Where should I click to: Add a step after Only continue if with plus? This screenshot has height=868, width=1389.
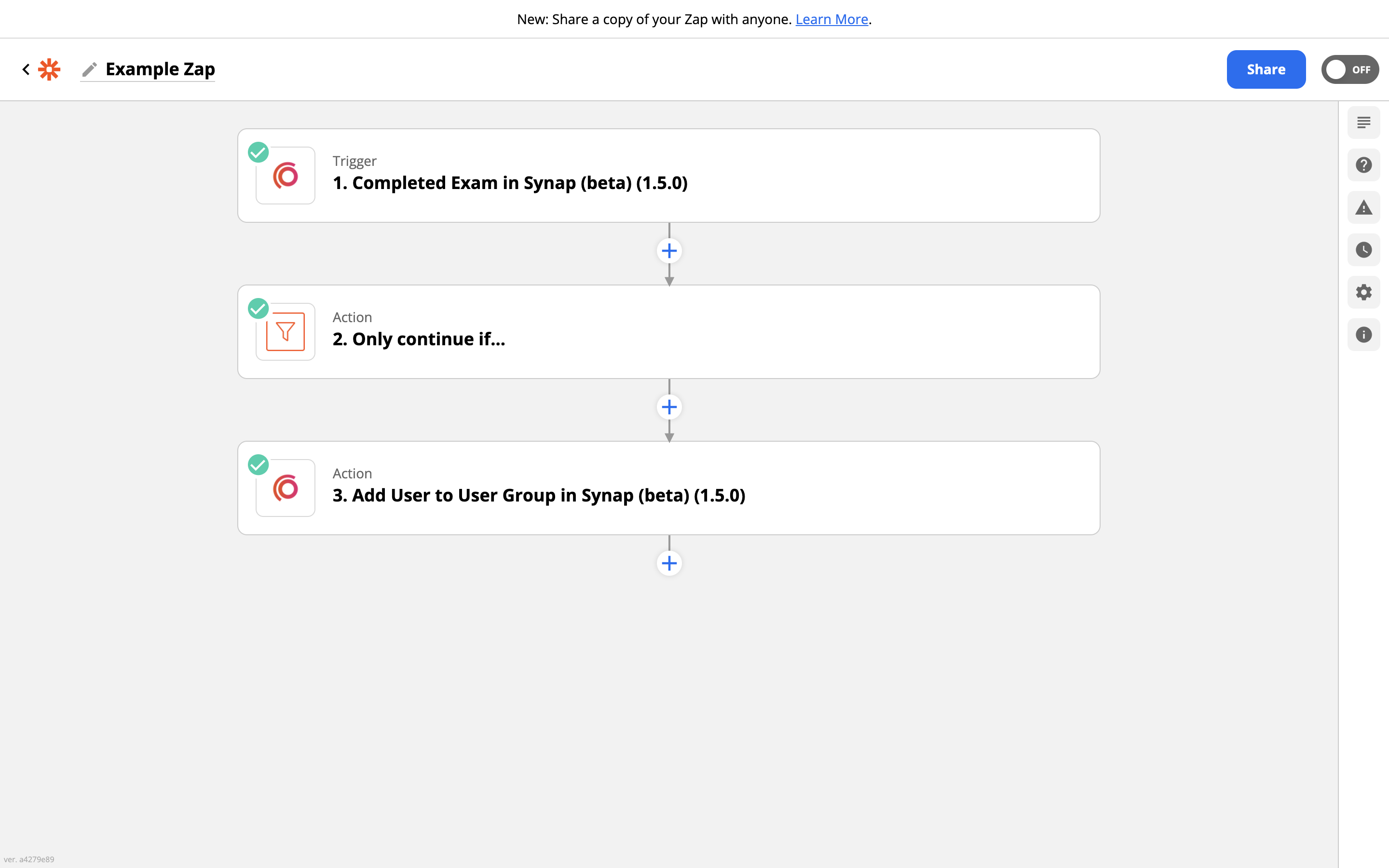tap(668, 407)
